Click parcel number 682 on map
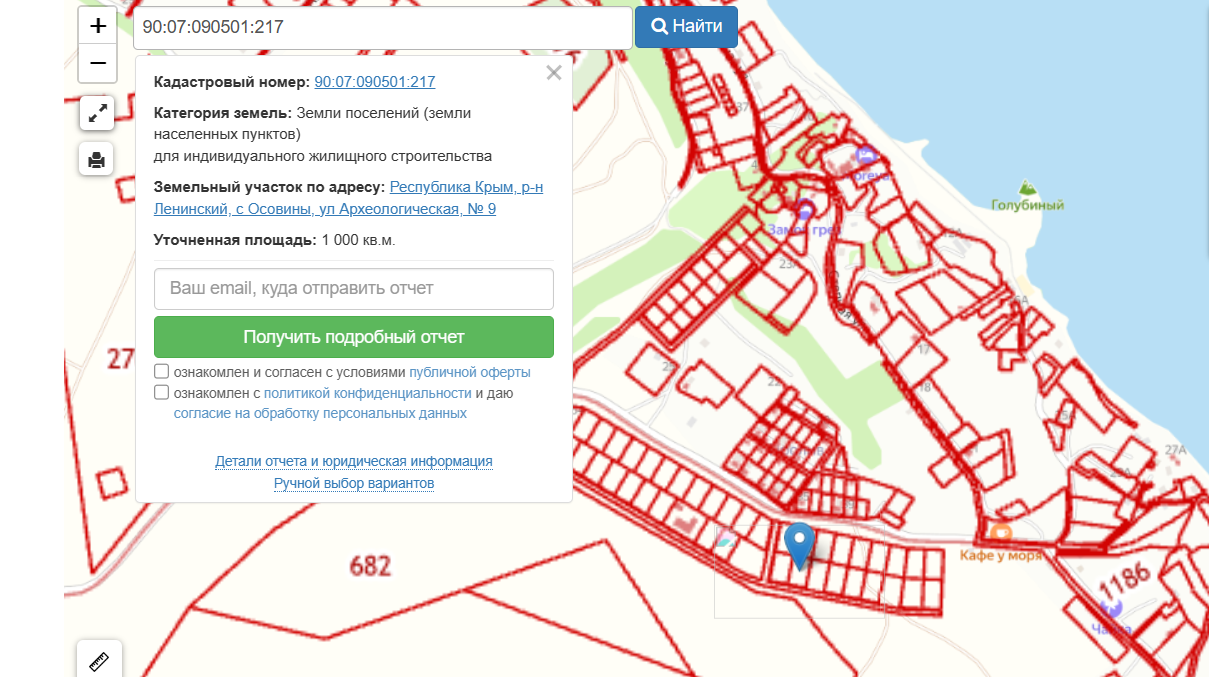The height and width of the screenshot is (677, 1209). [x=370, y=566]
